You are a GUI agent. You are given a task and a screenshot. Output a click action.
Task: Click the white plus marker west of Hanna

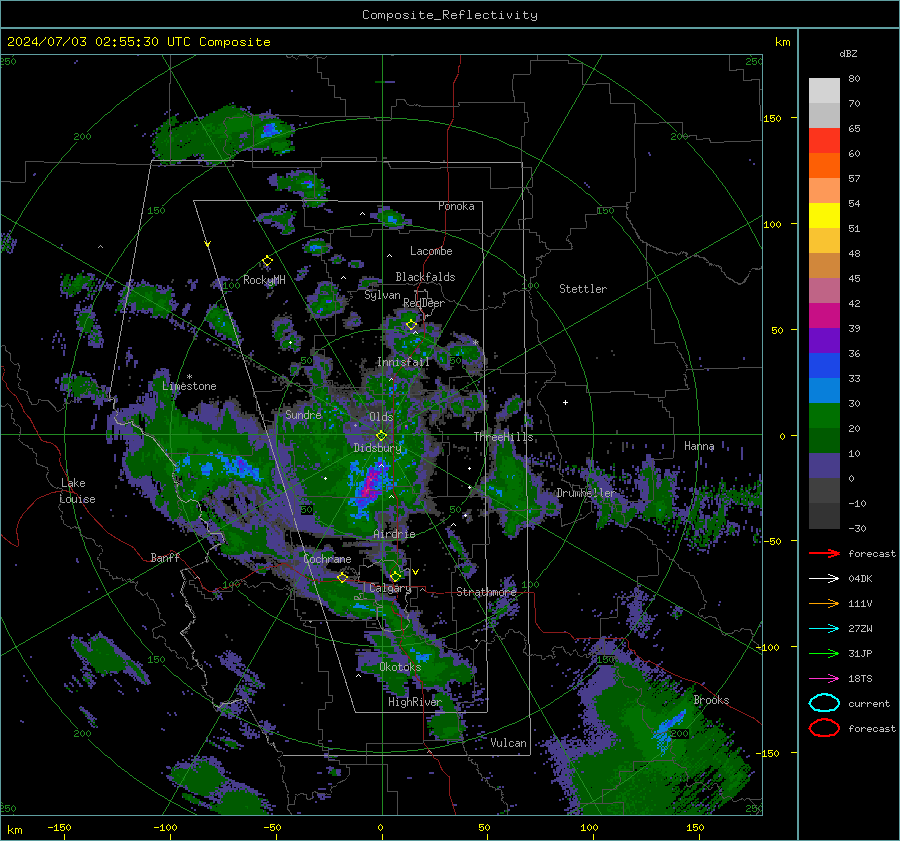565,402
